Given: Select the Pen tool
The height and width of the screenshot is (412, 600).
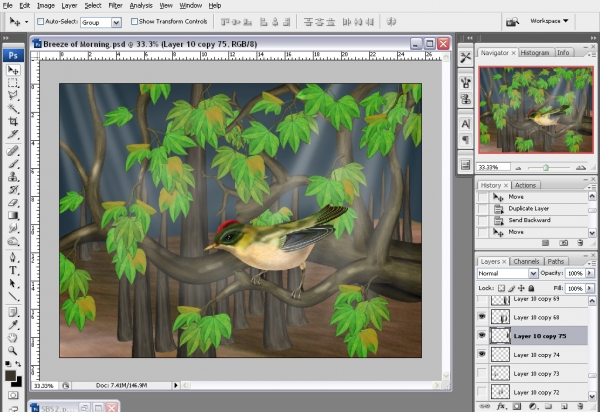Looking at the screenshot, I should pyautogui.click(x=13, y=257).
